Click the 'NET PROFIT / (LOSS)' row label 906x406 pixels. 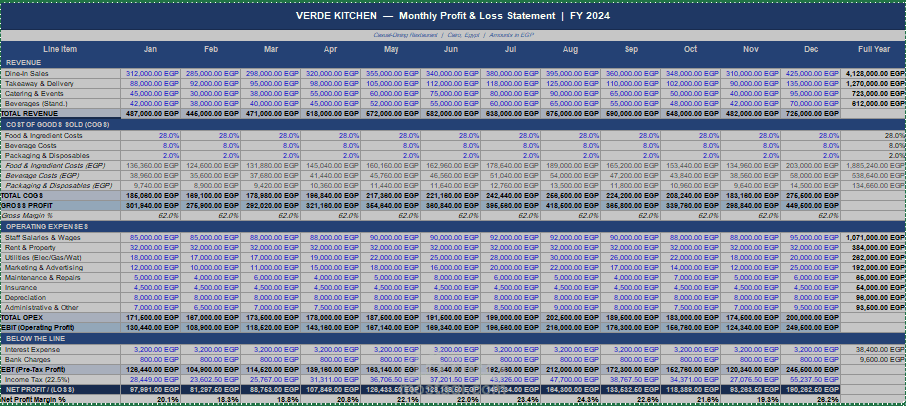pos(61,390)
